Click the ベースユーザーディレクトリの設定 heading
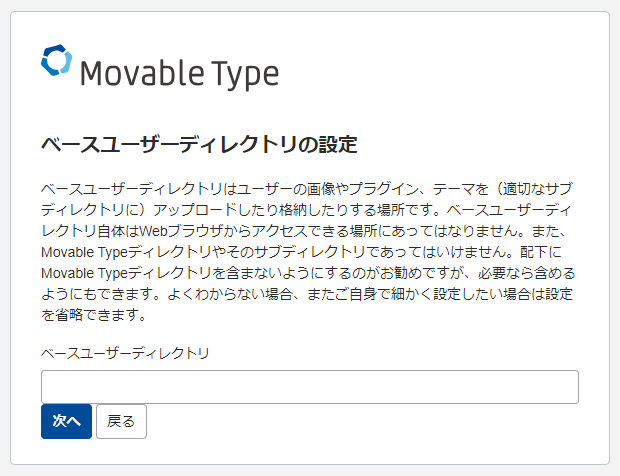The width and height of the screenshot is (620, 476). pyautogui.click(x=199, y=144)
